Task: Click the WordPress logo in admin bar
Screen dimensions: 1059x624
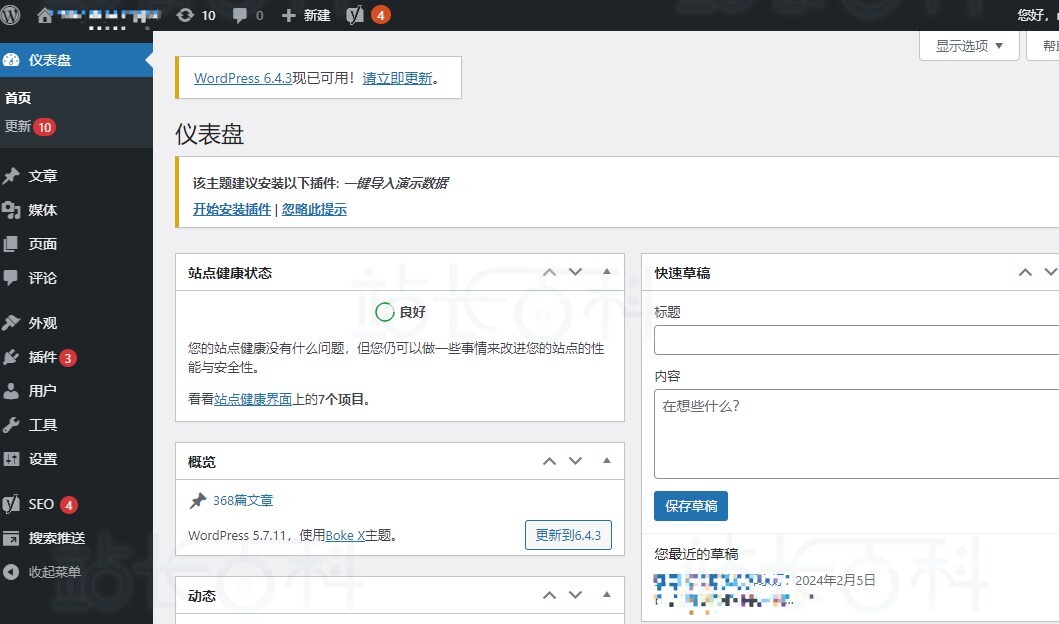Action: point(11,15)
